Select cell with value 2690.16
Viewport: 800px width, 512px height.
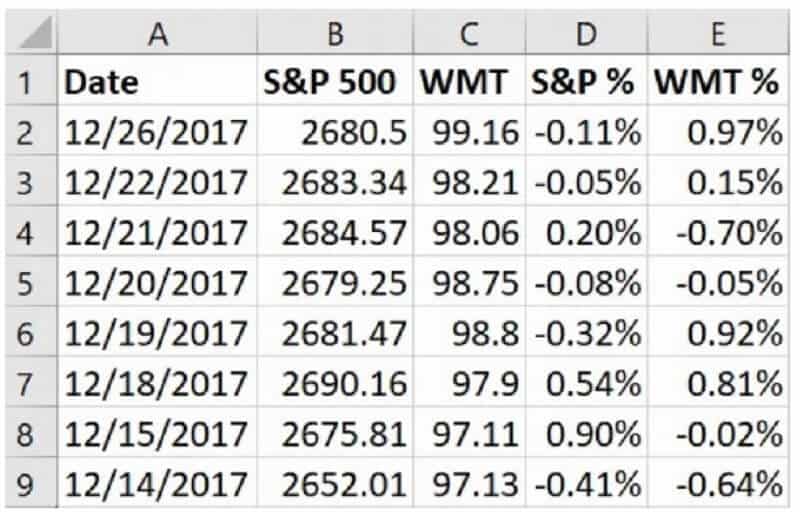click(335, 382)
